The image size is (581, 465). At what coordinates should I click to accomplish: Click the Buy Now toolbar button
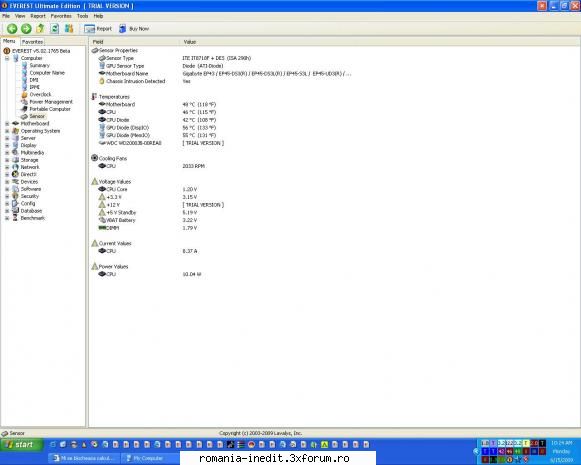click(134, 29)
